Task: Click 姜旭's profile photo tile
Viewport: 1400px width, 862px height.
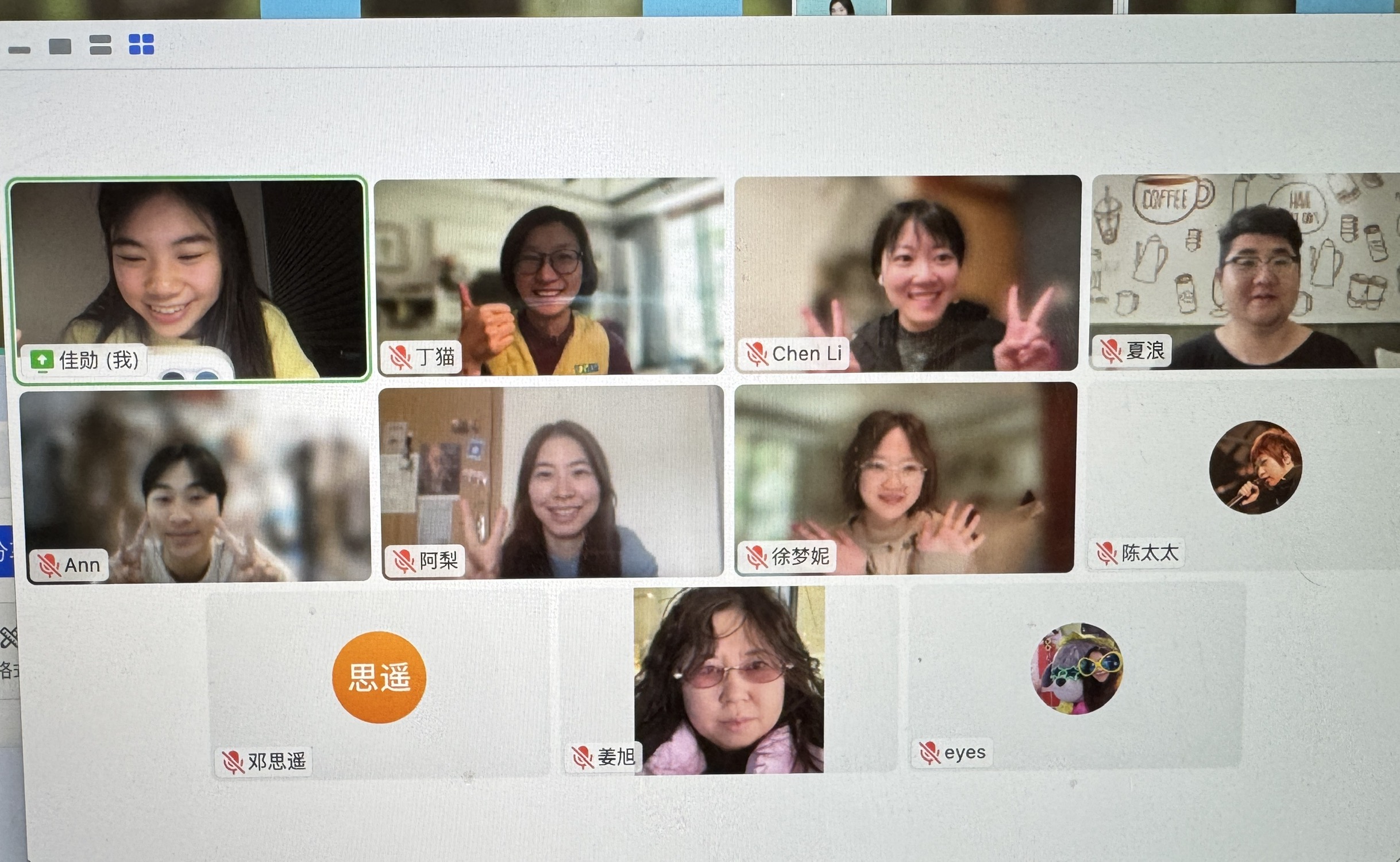Action: tap(729, 680)
